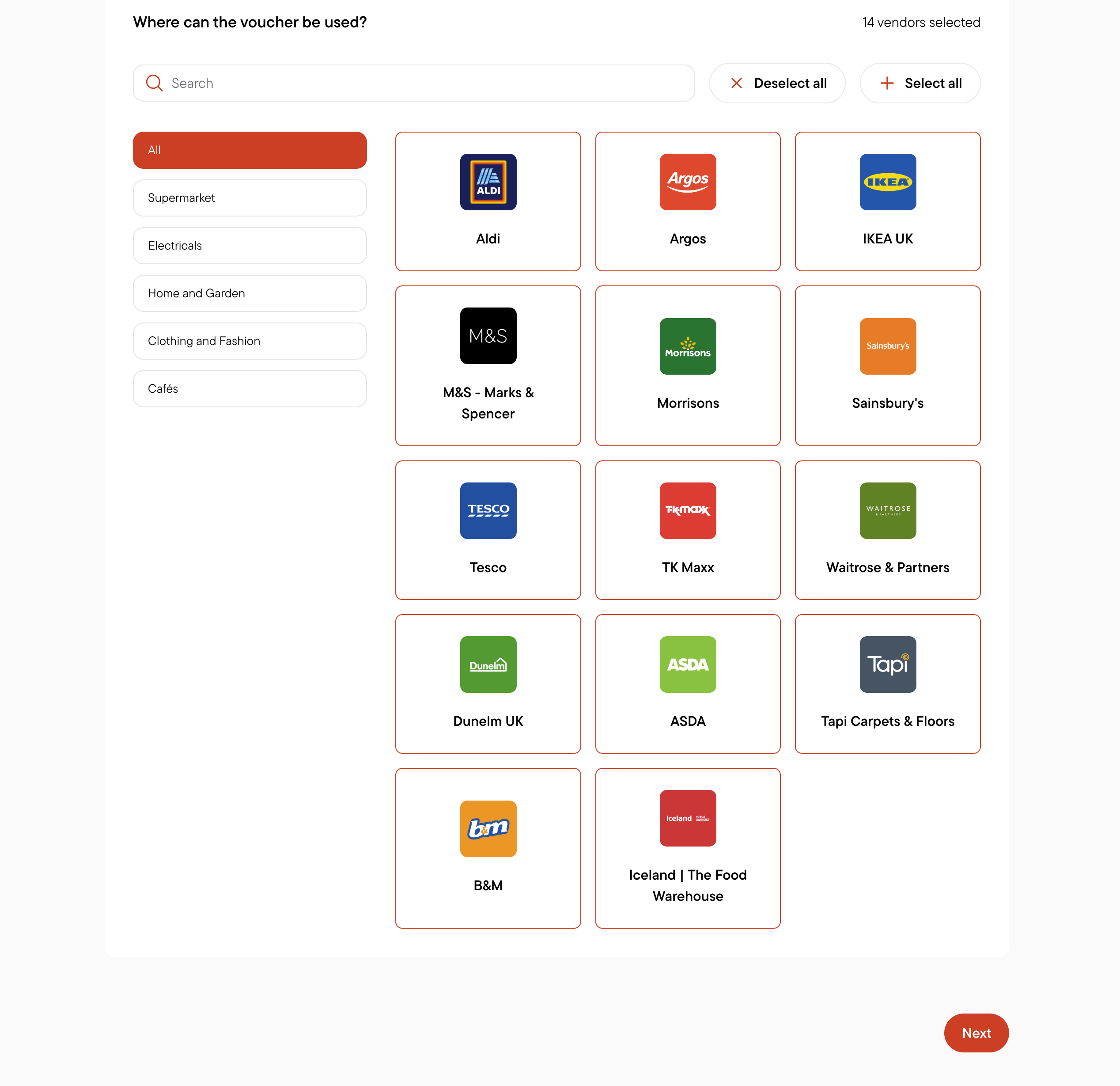Click the Tapi logo icon
Image resolution: width=1120 pixels, height=1086 pixels.
[x=887, y=664]
